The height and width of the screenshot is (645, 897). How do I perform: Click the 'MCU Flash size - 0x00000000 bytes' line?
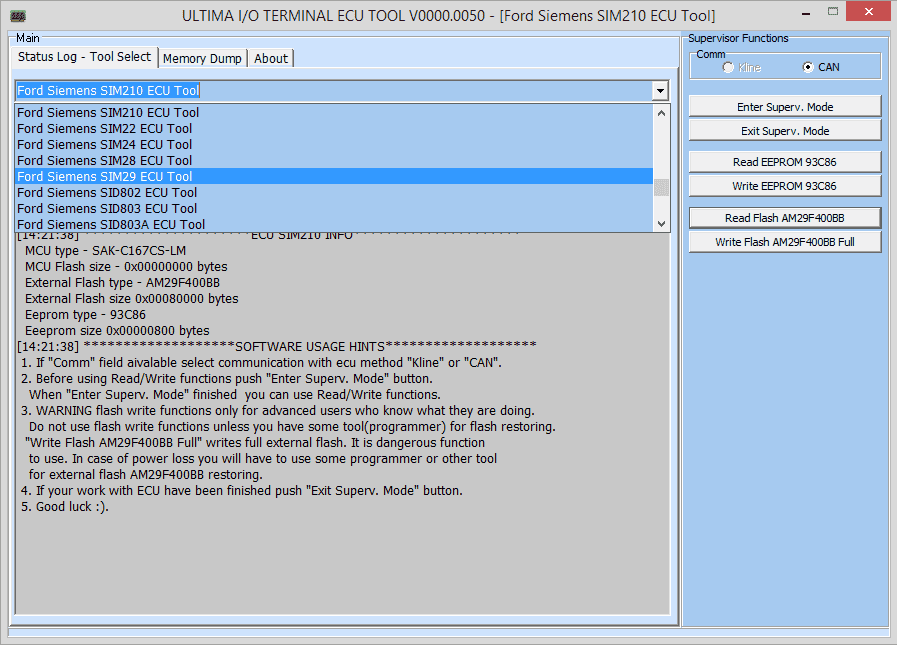(x=126, y=267)
